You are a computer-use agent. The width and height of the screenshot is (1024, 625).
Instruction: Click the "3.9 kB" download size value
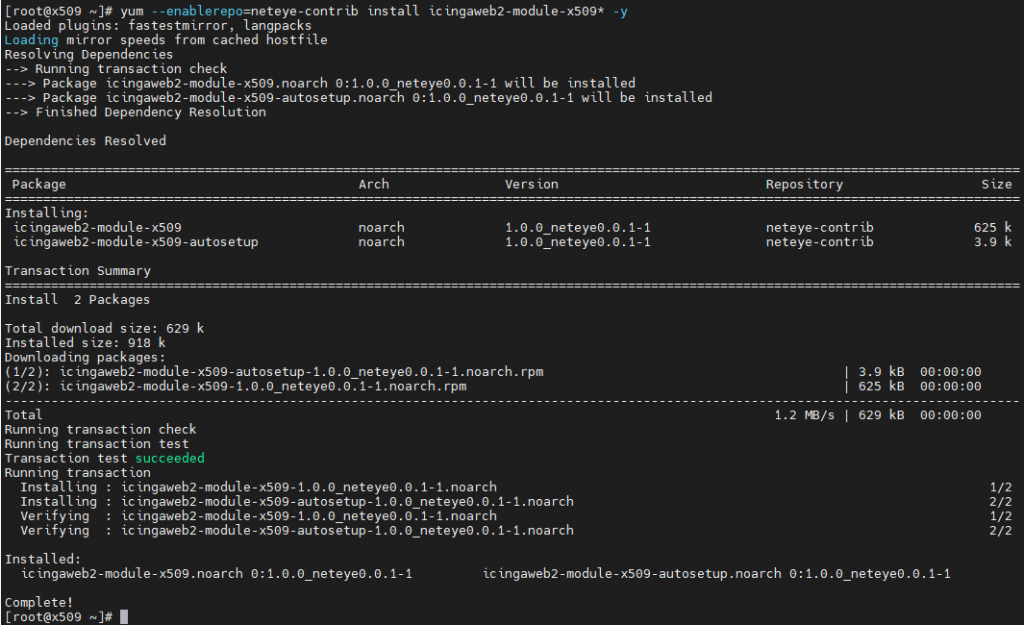coord(881,372)
